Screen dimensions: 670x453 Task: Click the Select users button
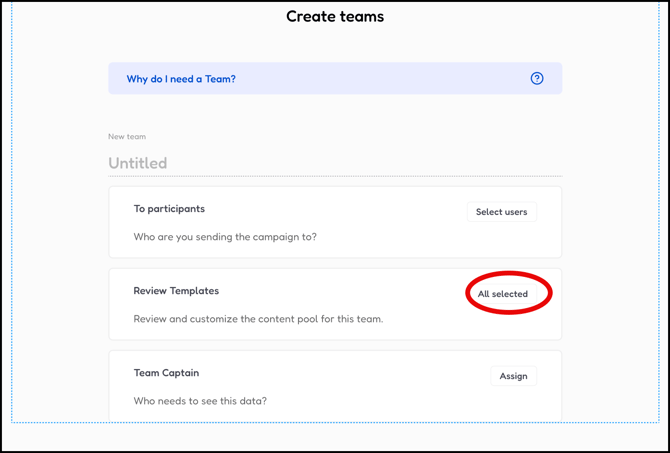point(502,212)
